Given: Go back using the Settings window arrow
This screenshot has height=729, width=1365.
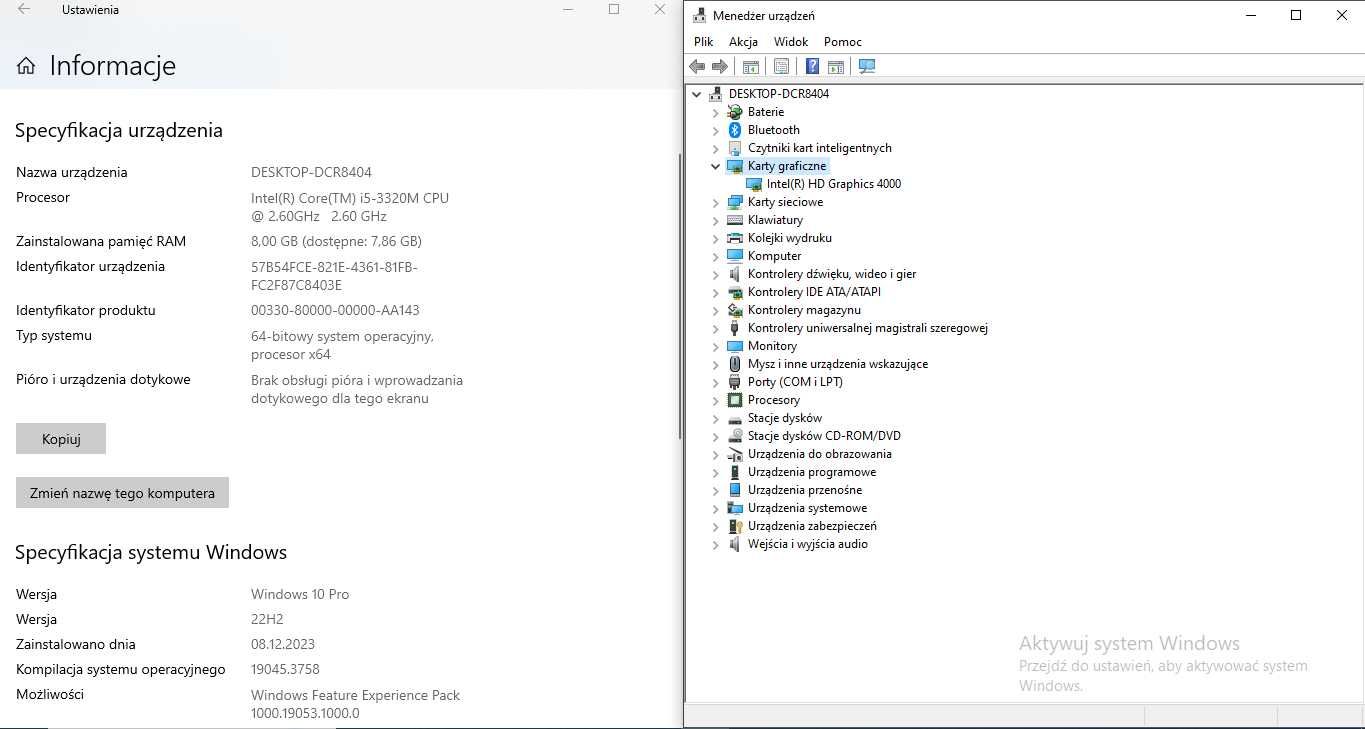Looking at the screenshot, I should pos(24,9).
